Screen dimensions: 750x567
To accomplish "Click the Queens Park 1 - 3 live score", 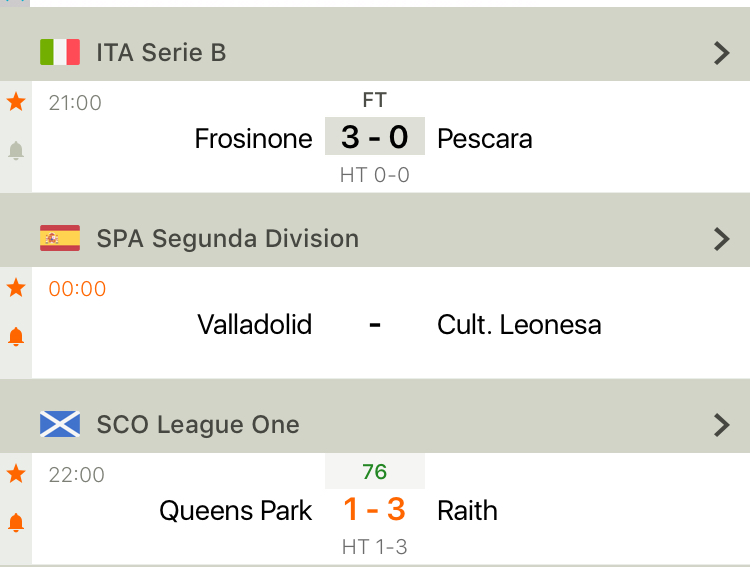I will 375,510.
